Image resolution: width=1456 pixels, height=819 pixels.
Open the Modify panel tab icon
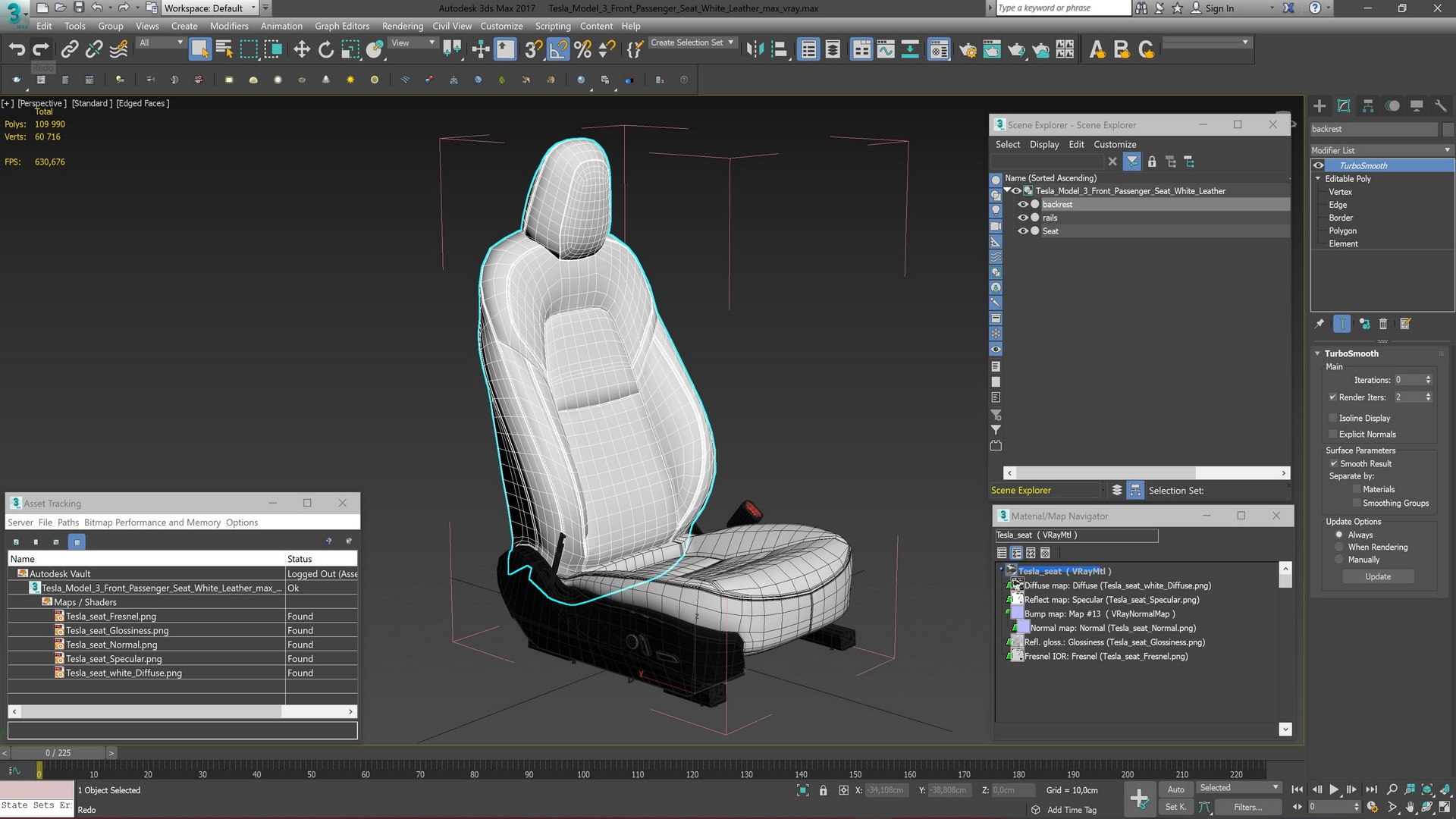[1344, 106]
